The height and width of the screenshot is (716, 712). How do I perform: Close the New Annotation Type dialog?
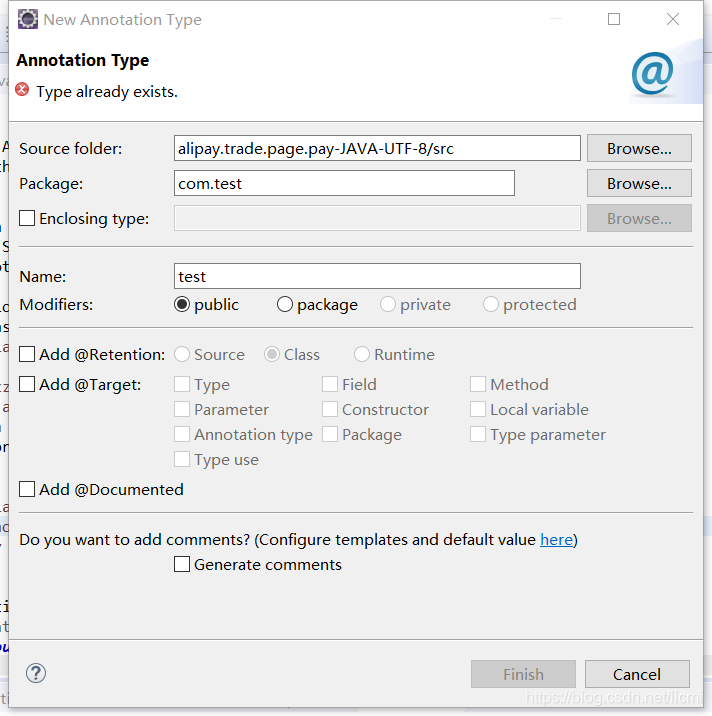[673, 19]
